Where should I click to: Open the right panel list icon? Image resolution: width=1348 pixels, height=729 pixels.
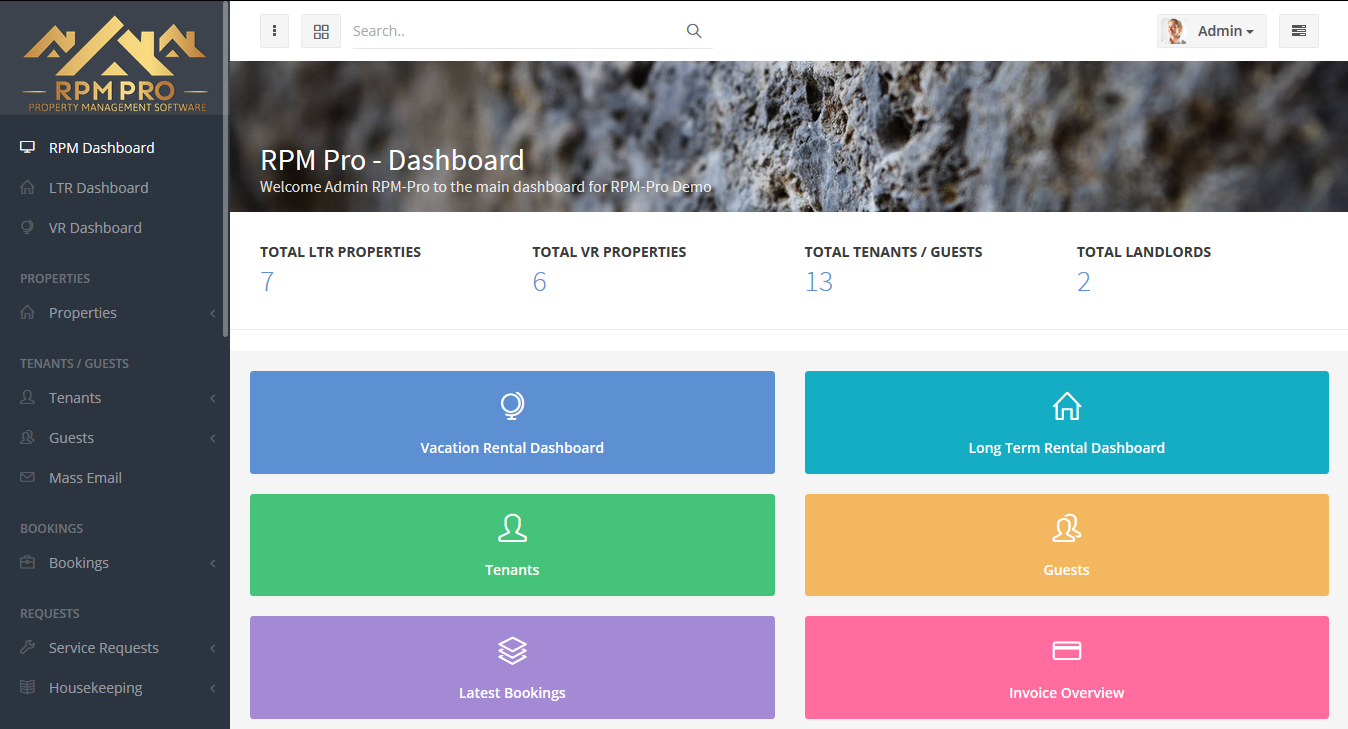tap(1298, 31)
